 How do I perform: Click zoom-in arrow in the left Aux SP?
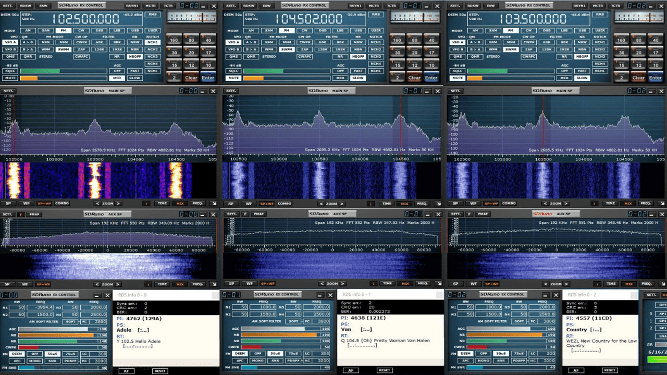click(118, 284)
